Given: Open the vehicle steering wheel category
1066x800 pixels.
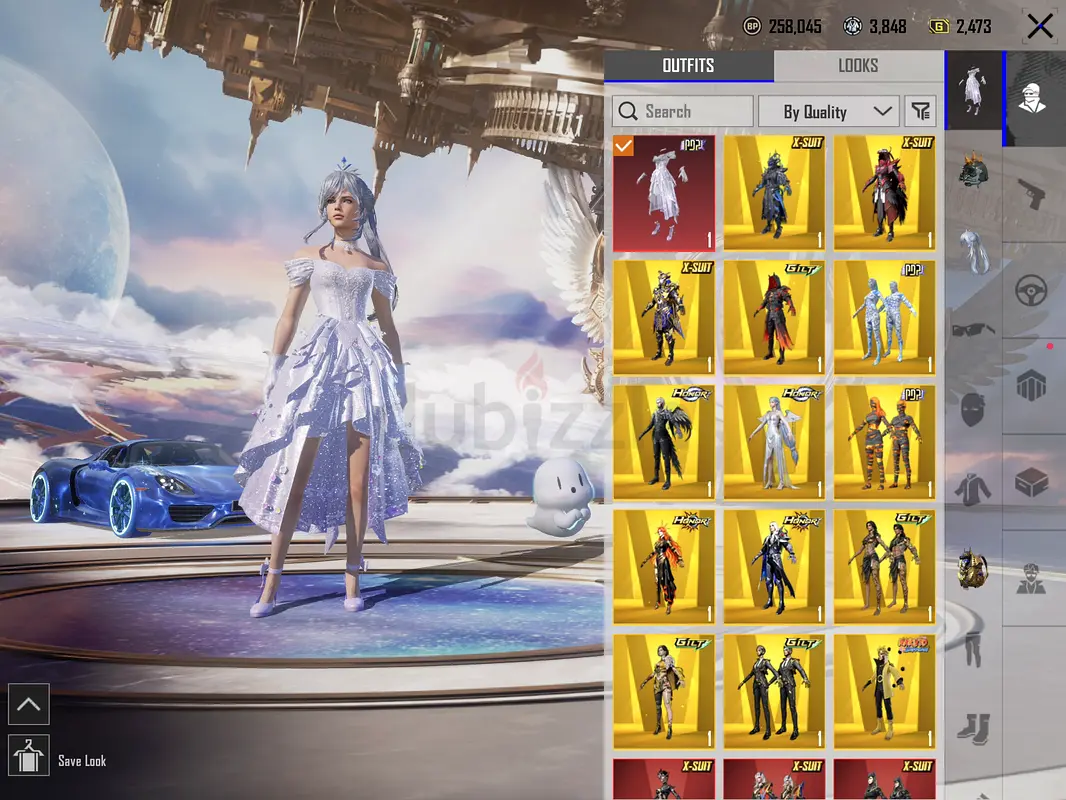Looking at the screenshot, I should 1031,292.
